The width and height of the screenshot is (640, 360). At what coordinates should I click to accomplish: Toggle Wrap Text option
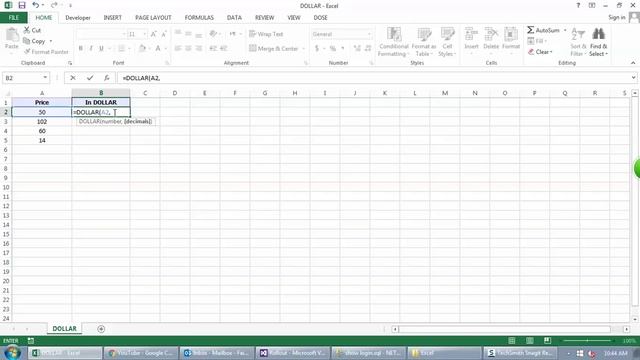(266, 34)
